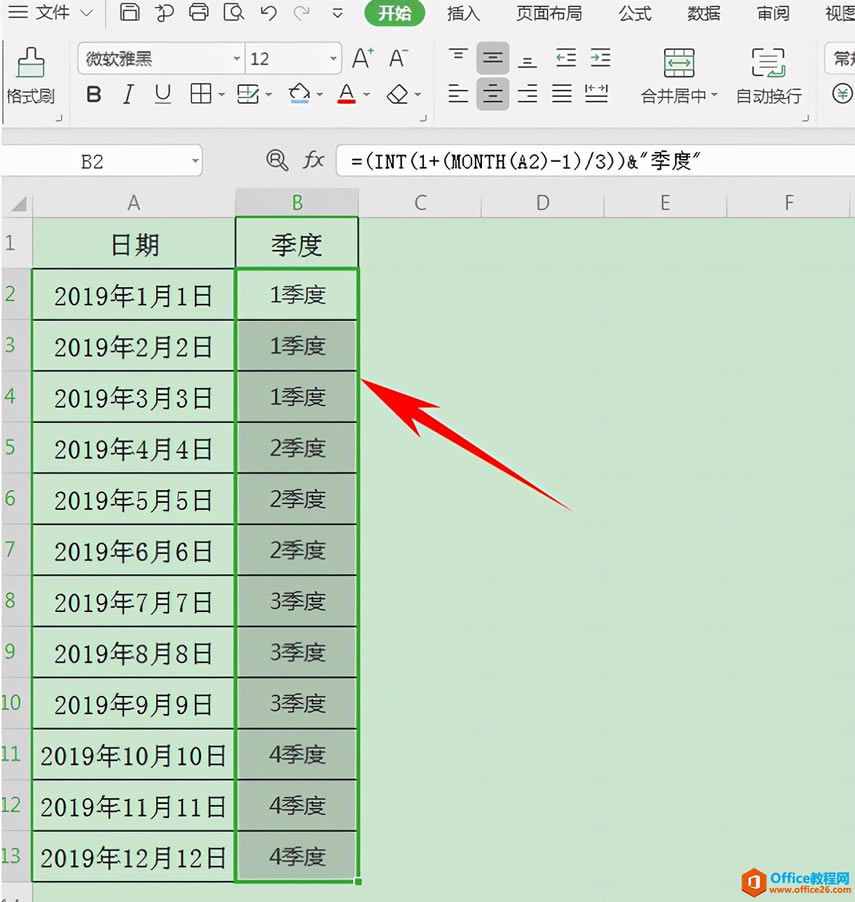This screenshot has height=902, width=855.
Task: Click the cell borders icon
Action: click(200, 93)
